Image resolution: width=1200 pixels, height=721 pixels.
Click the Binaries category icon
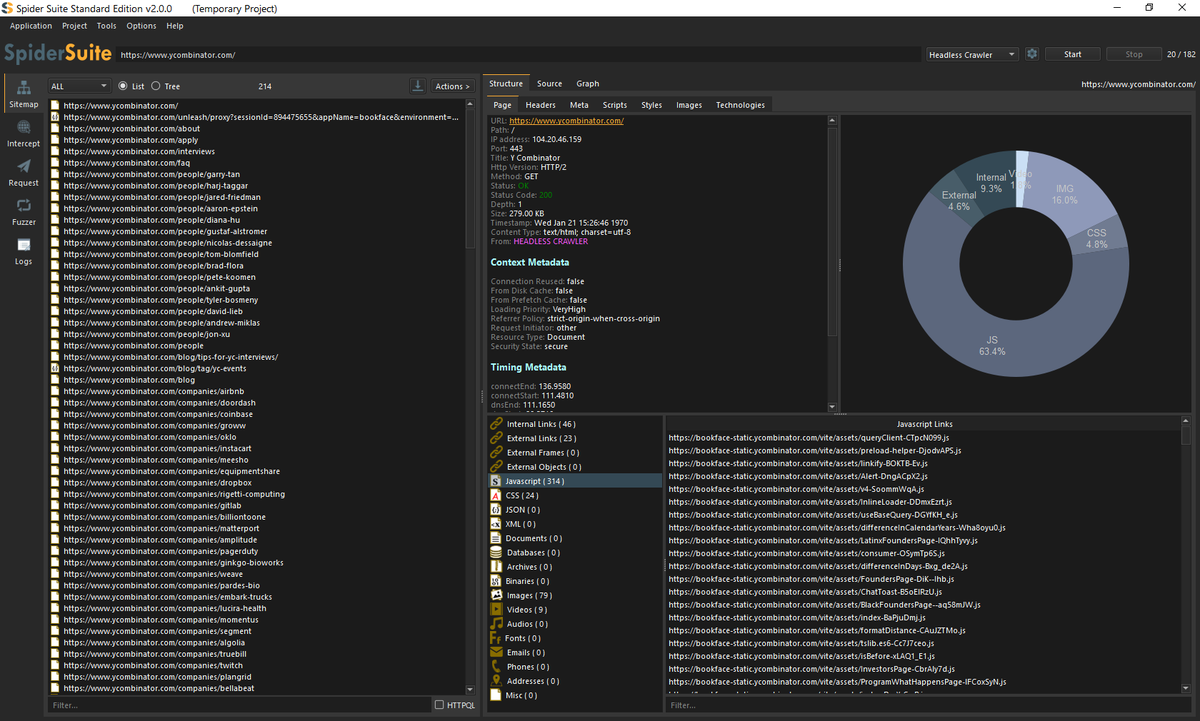(x=496, y=580)
